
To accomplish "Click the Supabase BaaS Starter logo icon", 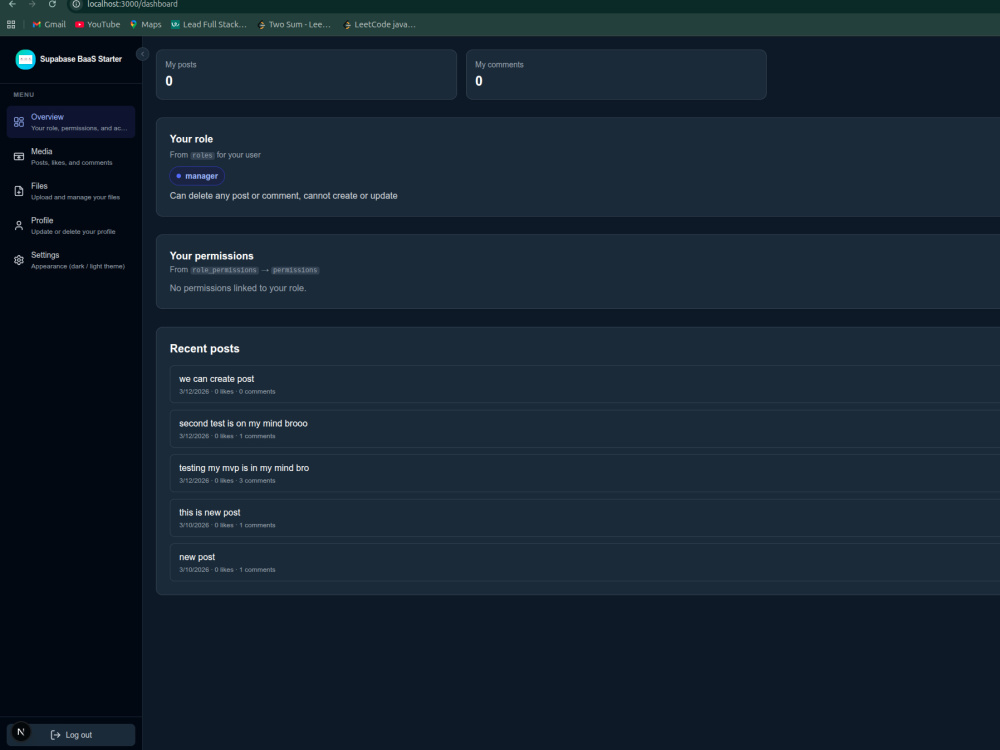I will 26,59.
